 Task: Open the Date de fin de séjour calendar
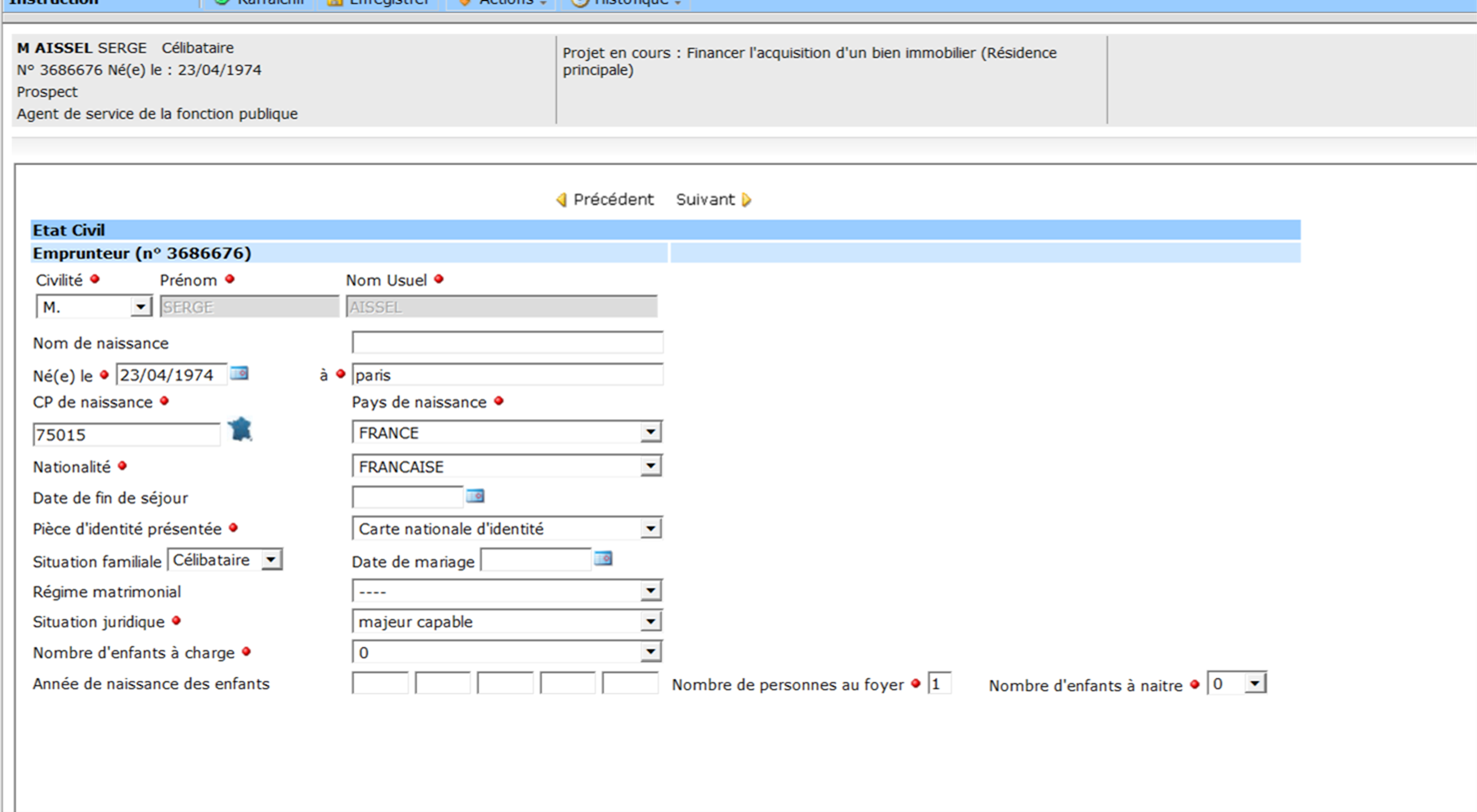pyautogui.click(x=475, y=496)
